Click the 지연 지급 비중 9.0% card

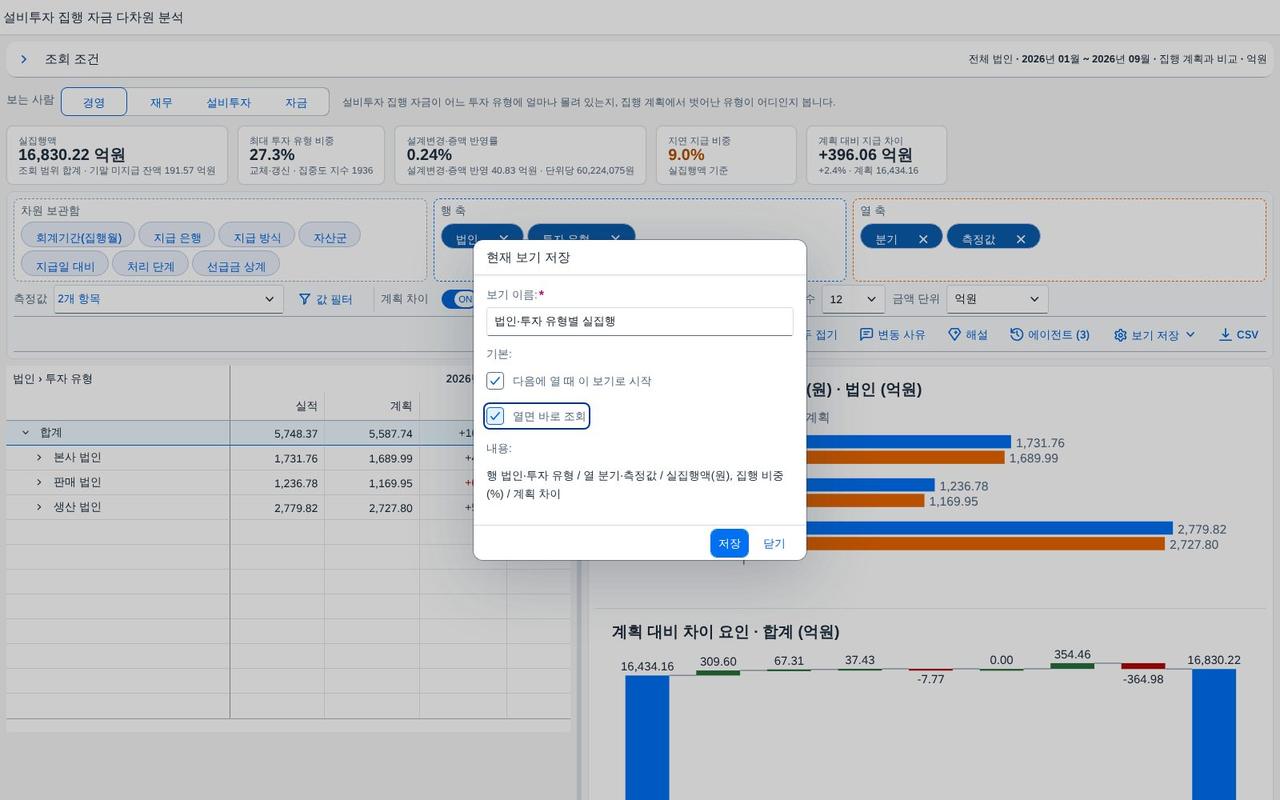pos(726,155)
